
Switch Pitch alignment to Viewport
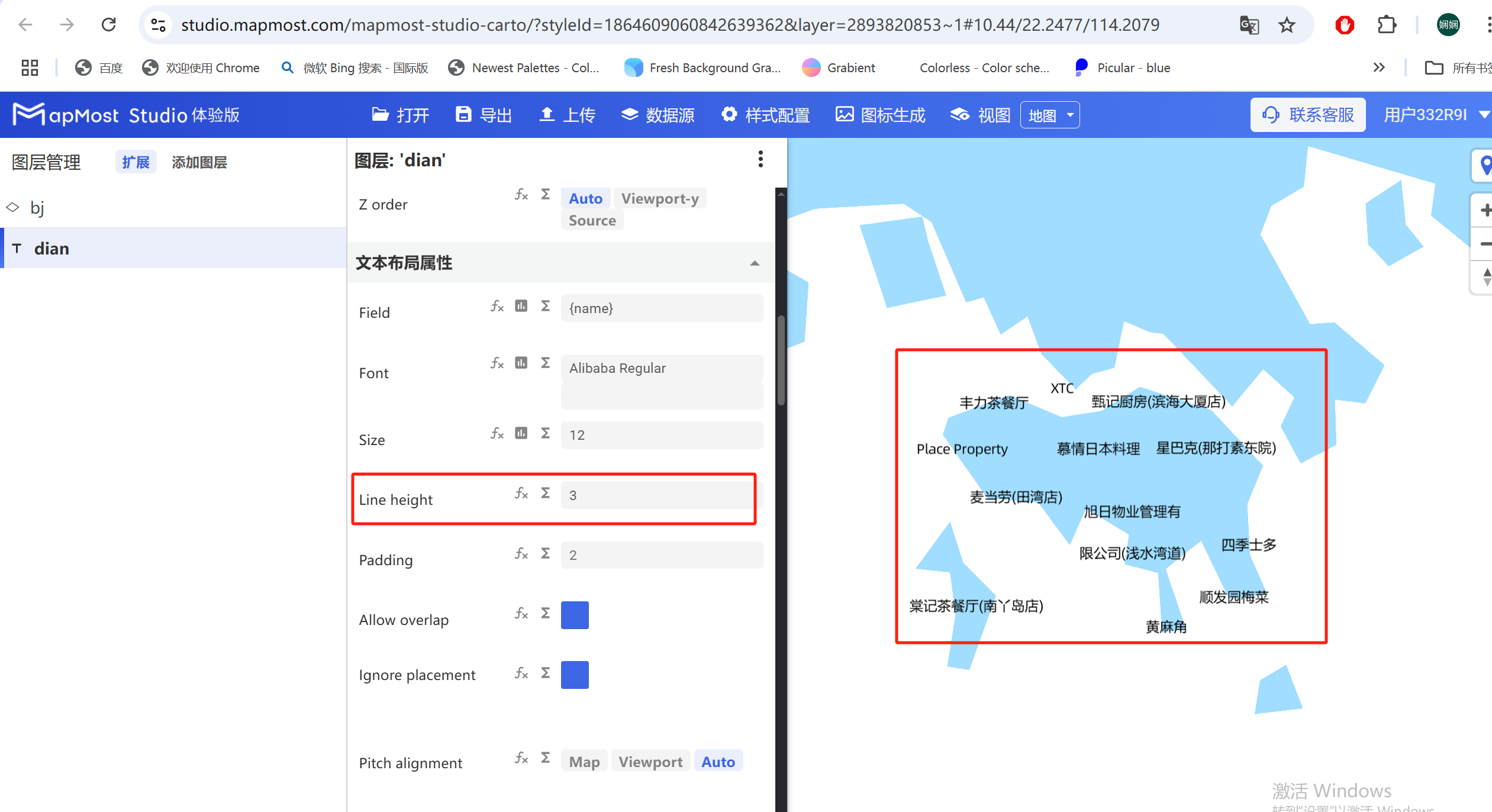[x=650, y=761]
